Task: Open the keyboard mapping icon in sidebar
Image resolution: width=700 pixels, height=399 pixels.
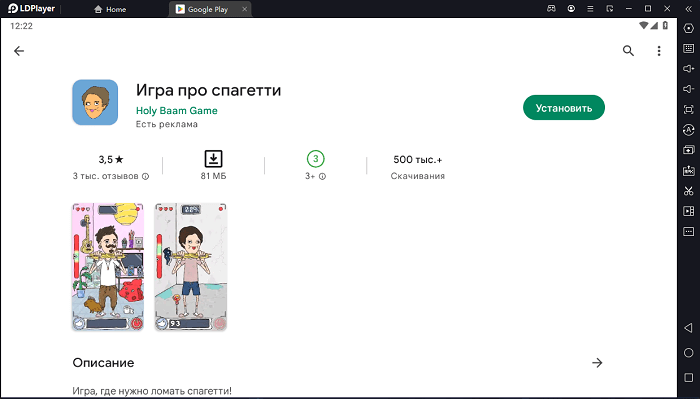Action: tap(688, 48)
